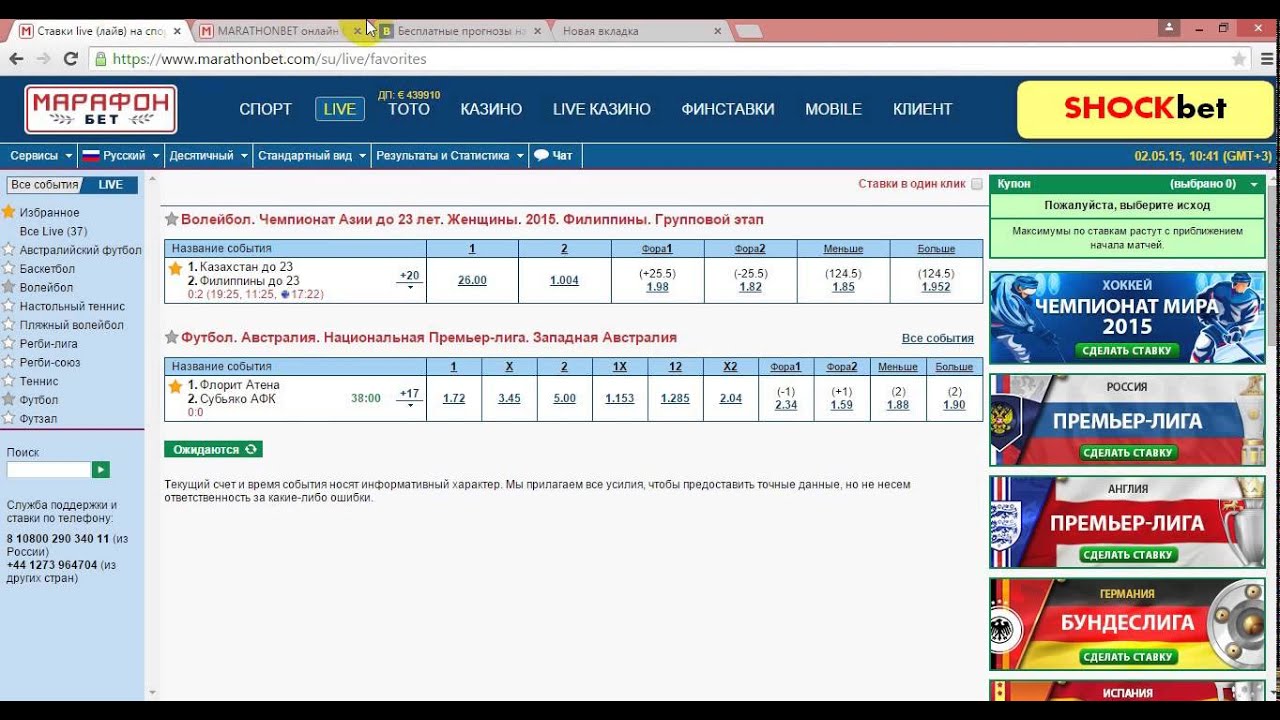
Task: Switch to Бесплатные прогнозы browser tab
Action: (x=460, y=31)
